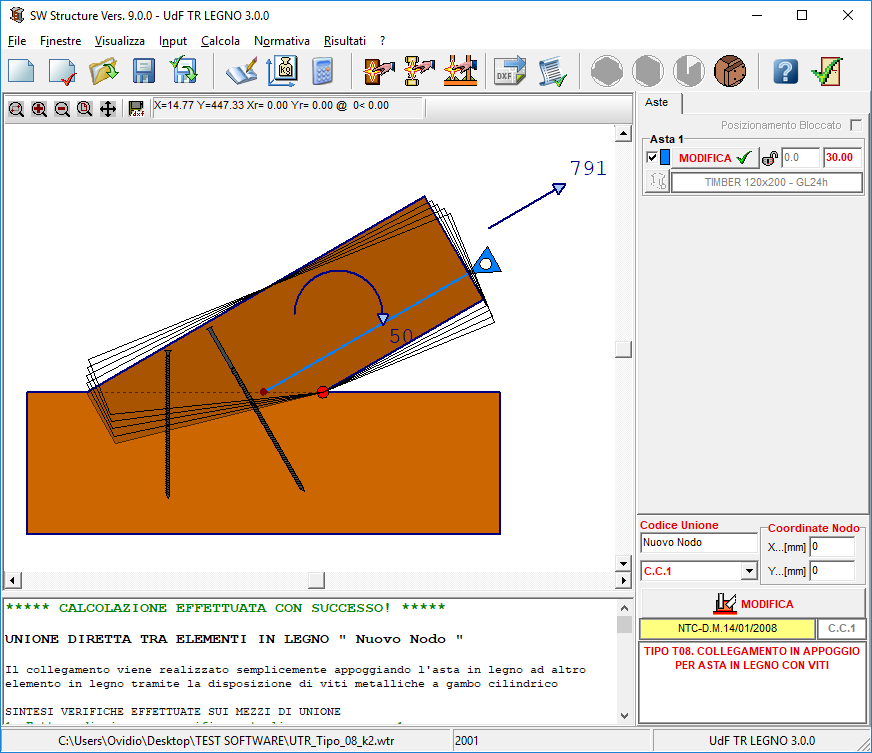Viewport: 872px width, 753px height.
Task: Click second gray hexagon view icon
Action: (x=648, y=71)
